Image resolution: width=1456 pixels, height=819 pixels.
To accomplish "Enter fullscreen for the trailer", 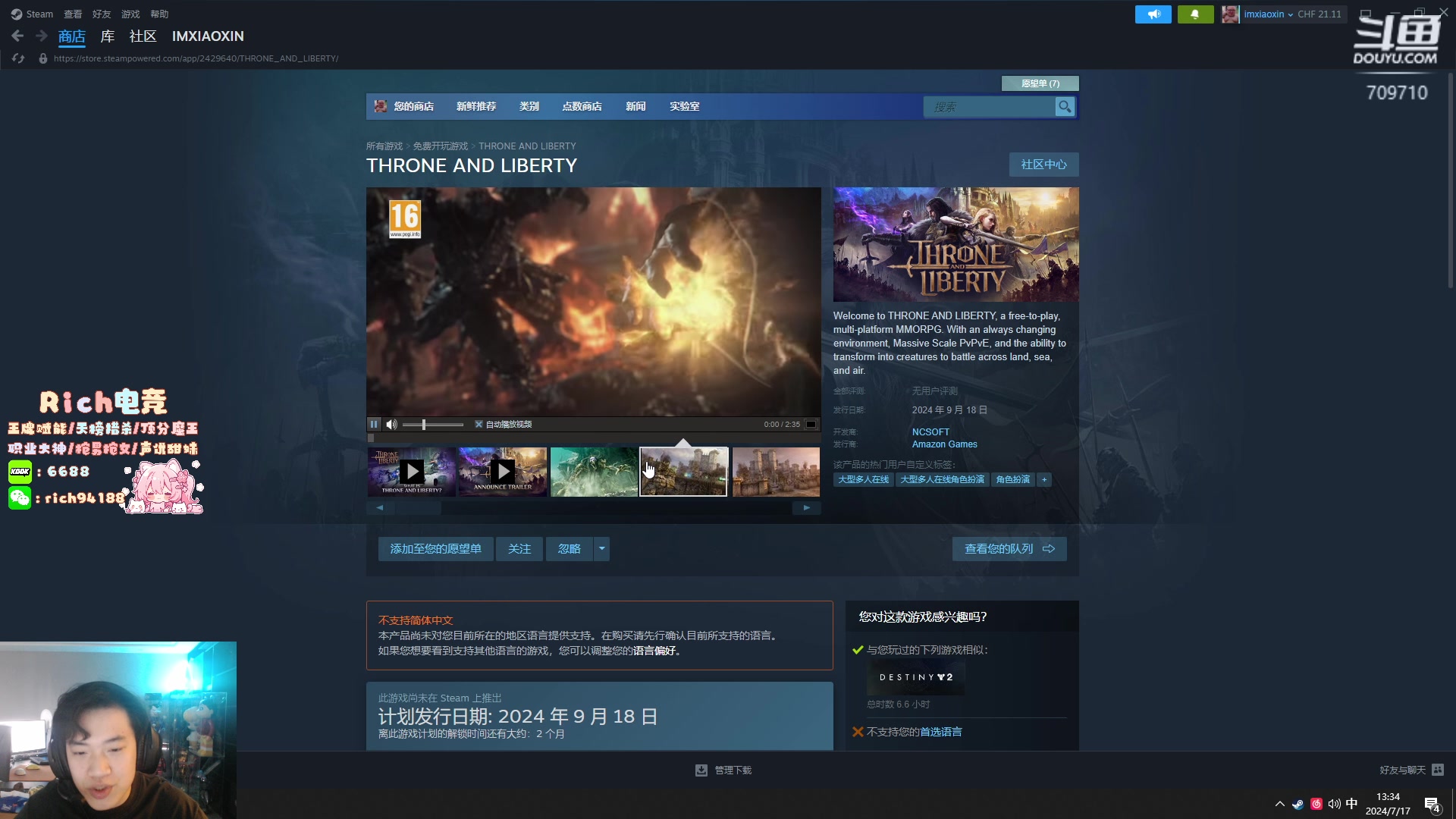I will [811, 425].
